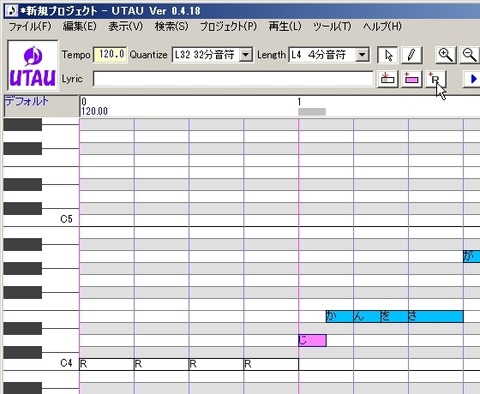Image resolution: width=480 pixels, height=394 pixels.
Task: Select the pink し note
Action: [312, 340]
